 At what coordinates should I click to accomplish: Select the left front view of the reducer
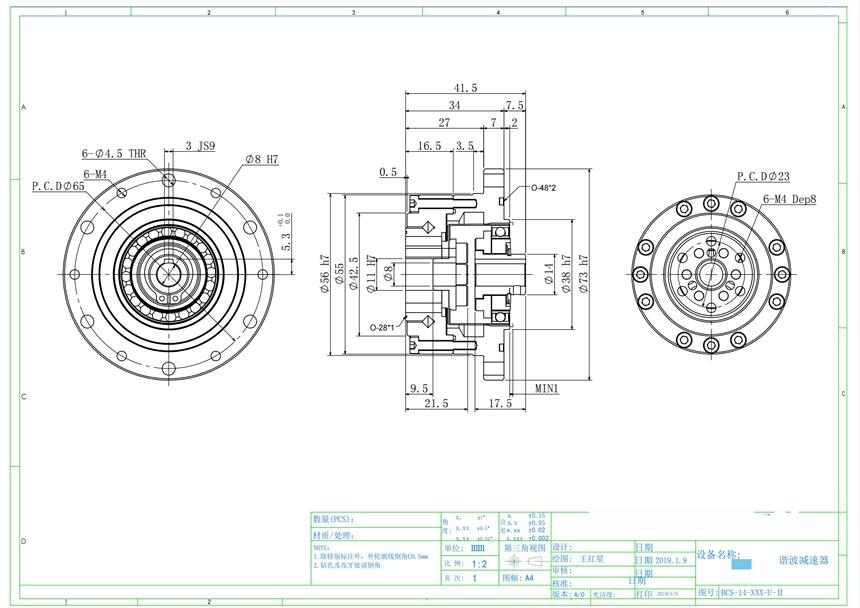167,274
